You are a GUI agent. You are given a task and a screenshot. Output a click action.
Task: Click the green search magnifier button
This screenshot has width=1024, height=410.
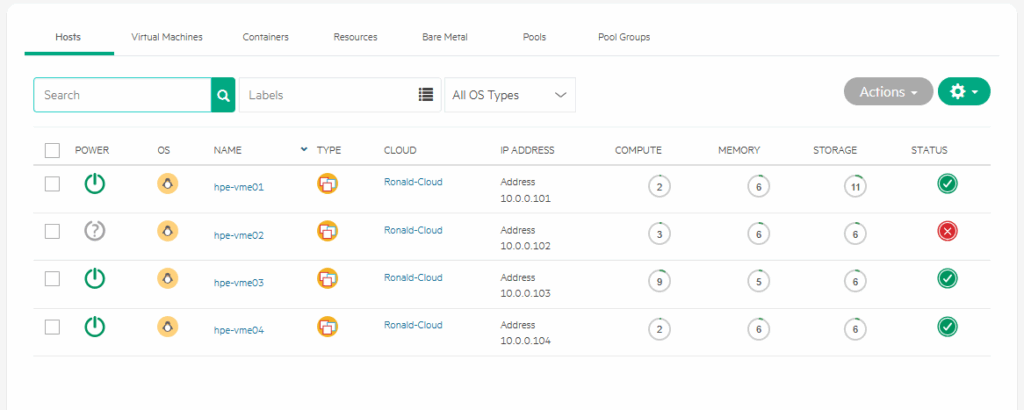tap(222, 94)
